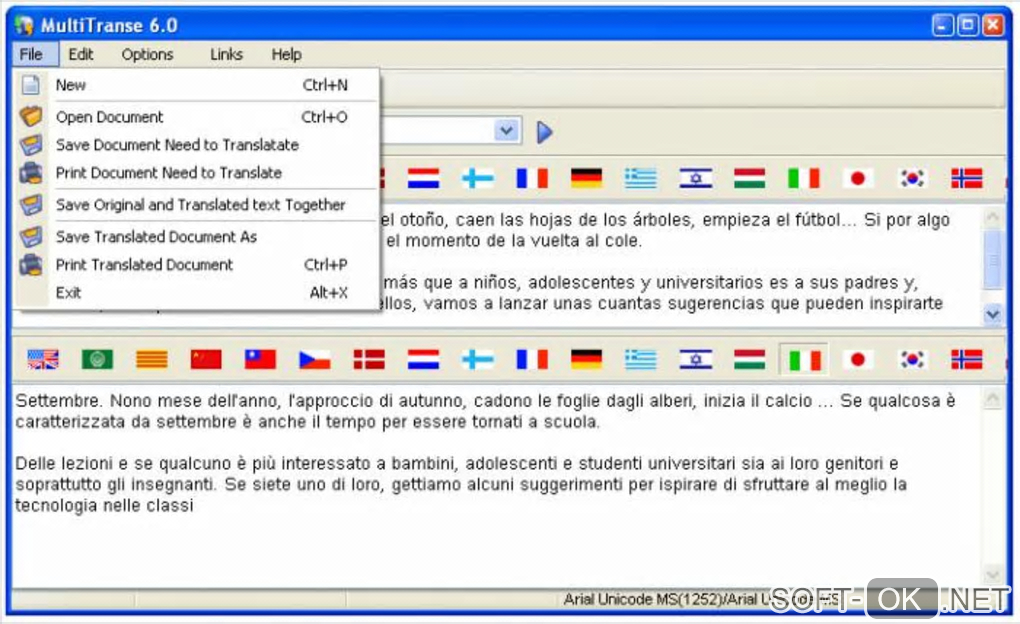
Task: Click inside the Italian translated text area
Action: coord(497,485)
